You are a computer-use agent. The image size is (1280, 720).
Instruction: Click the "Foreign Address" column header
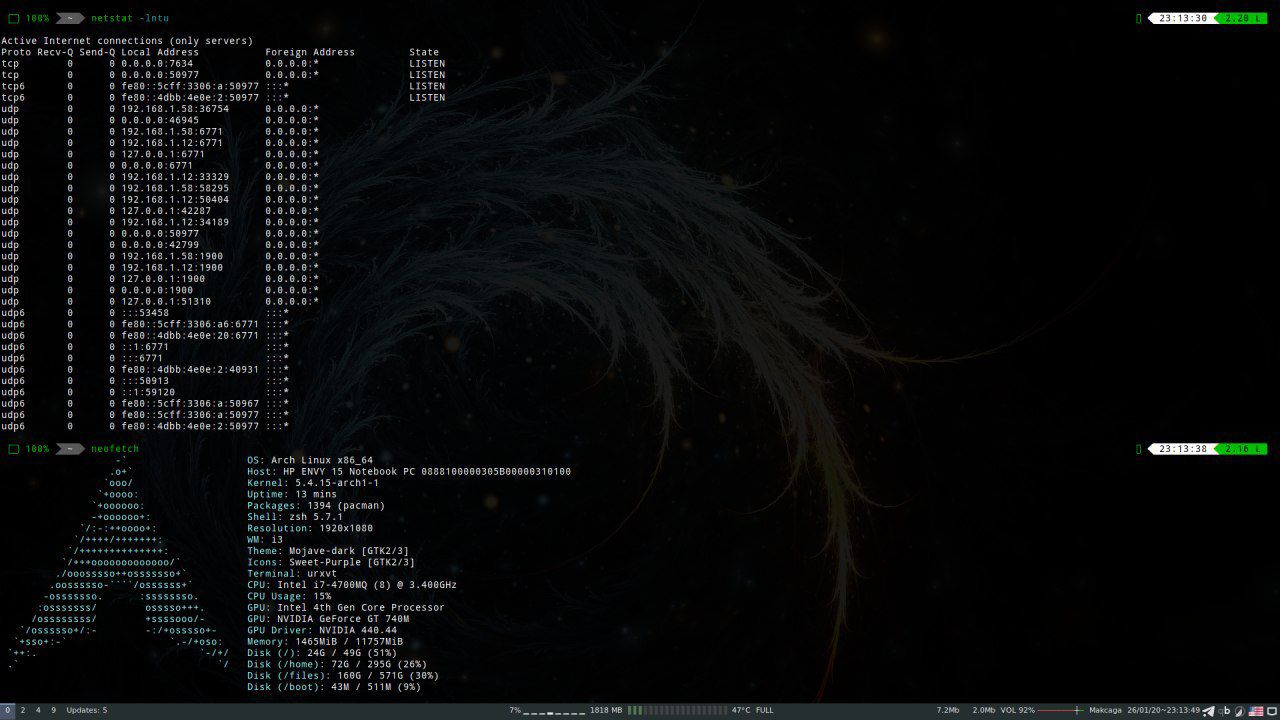[x=310, y=52]
